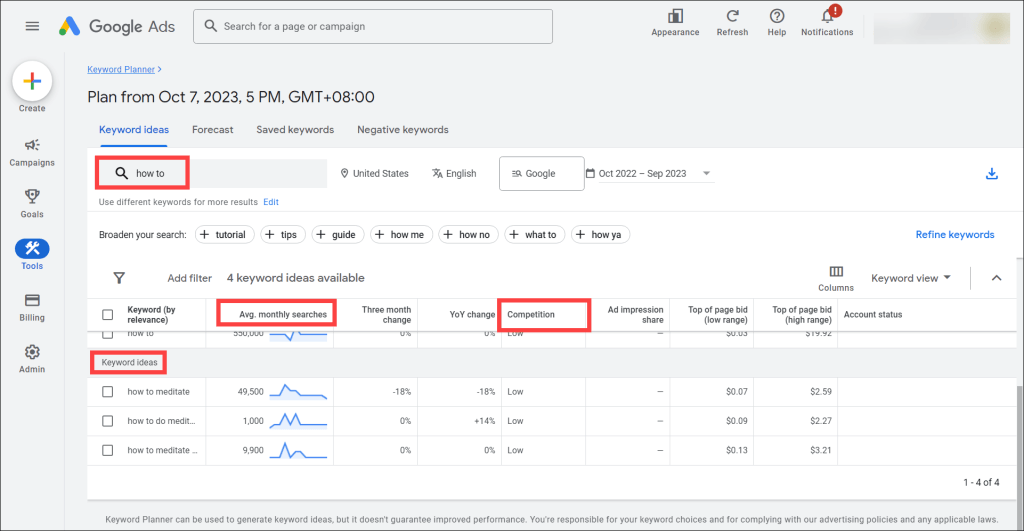Image resolution: width=1024 pixels, height=531 pixels.
Task: Open Admin in the sidebar
Action: [x=32, y=359]
